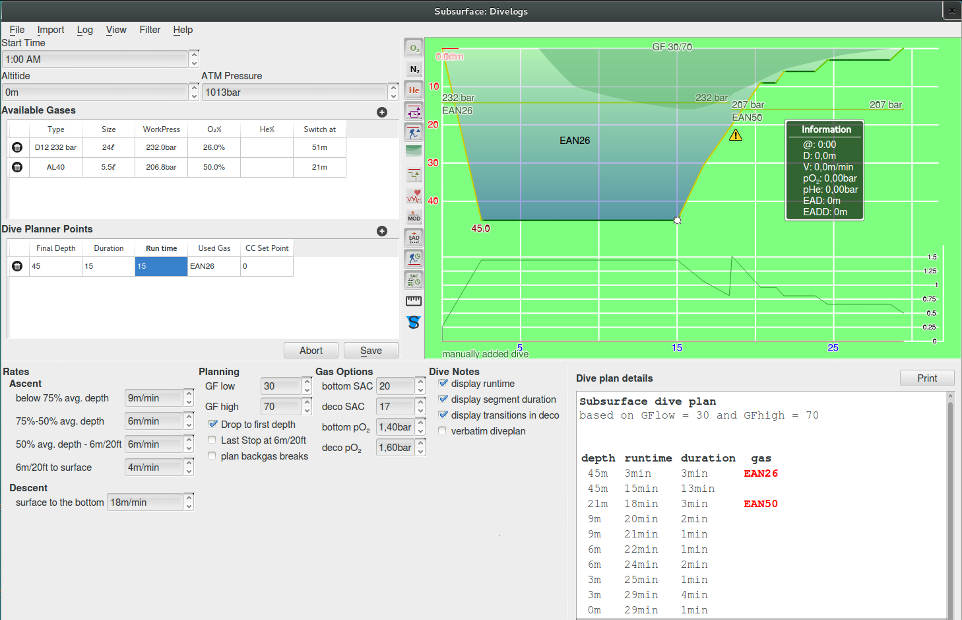Click the 232.0bar WorkPress cell
962x620 pixels.
[x=161, y=147]
